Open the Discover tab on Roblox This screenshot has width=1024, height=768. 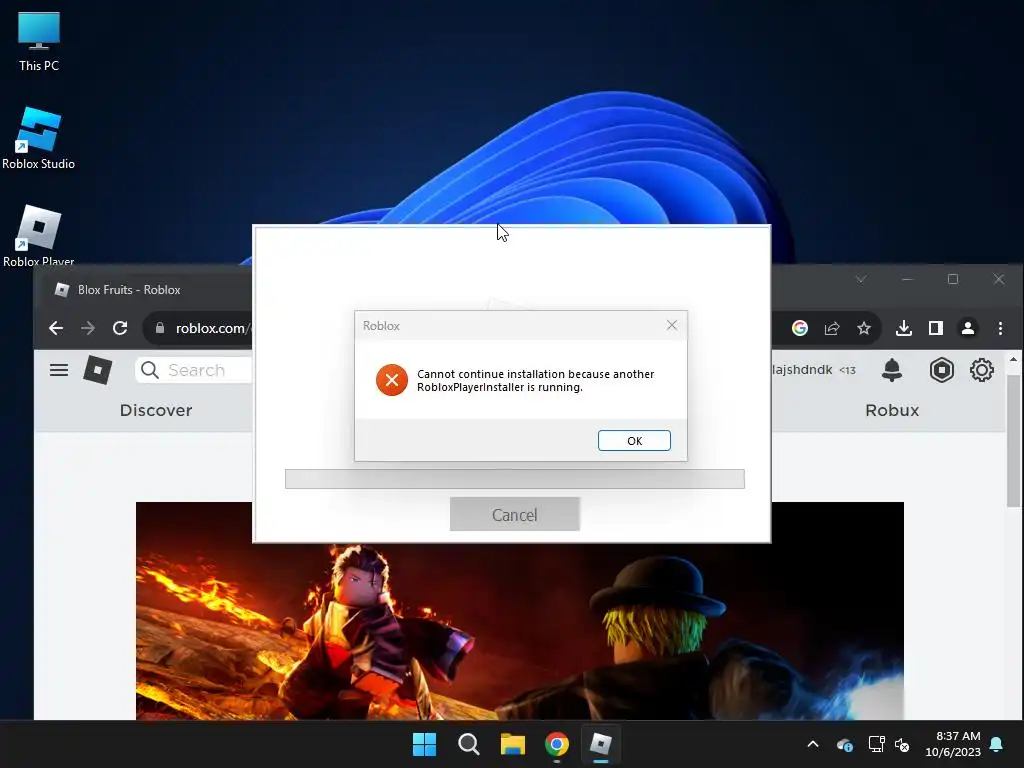point(156,410)
